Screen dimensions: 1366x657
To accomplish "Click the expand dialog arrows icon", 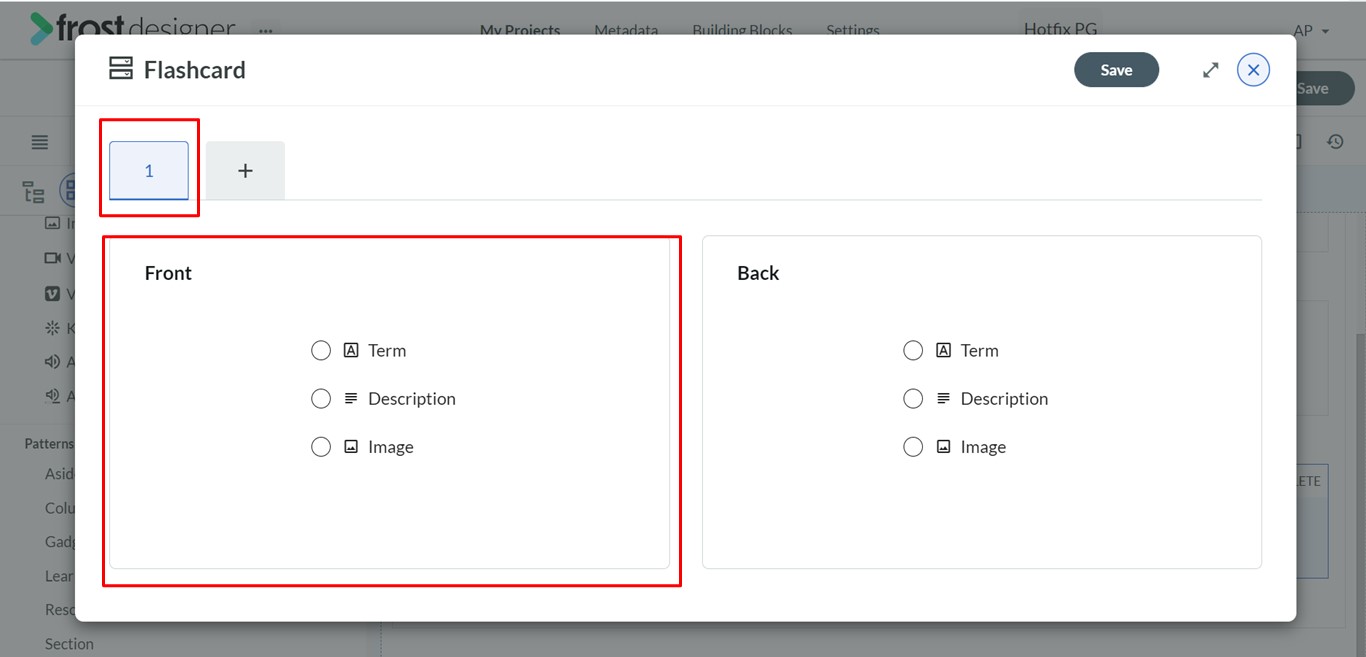I will [1210, 70].
